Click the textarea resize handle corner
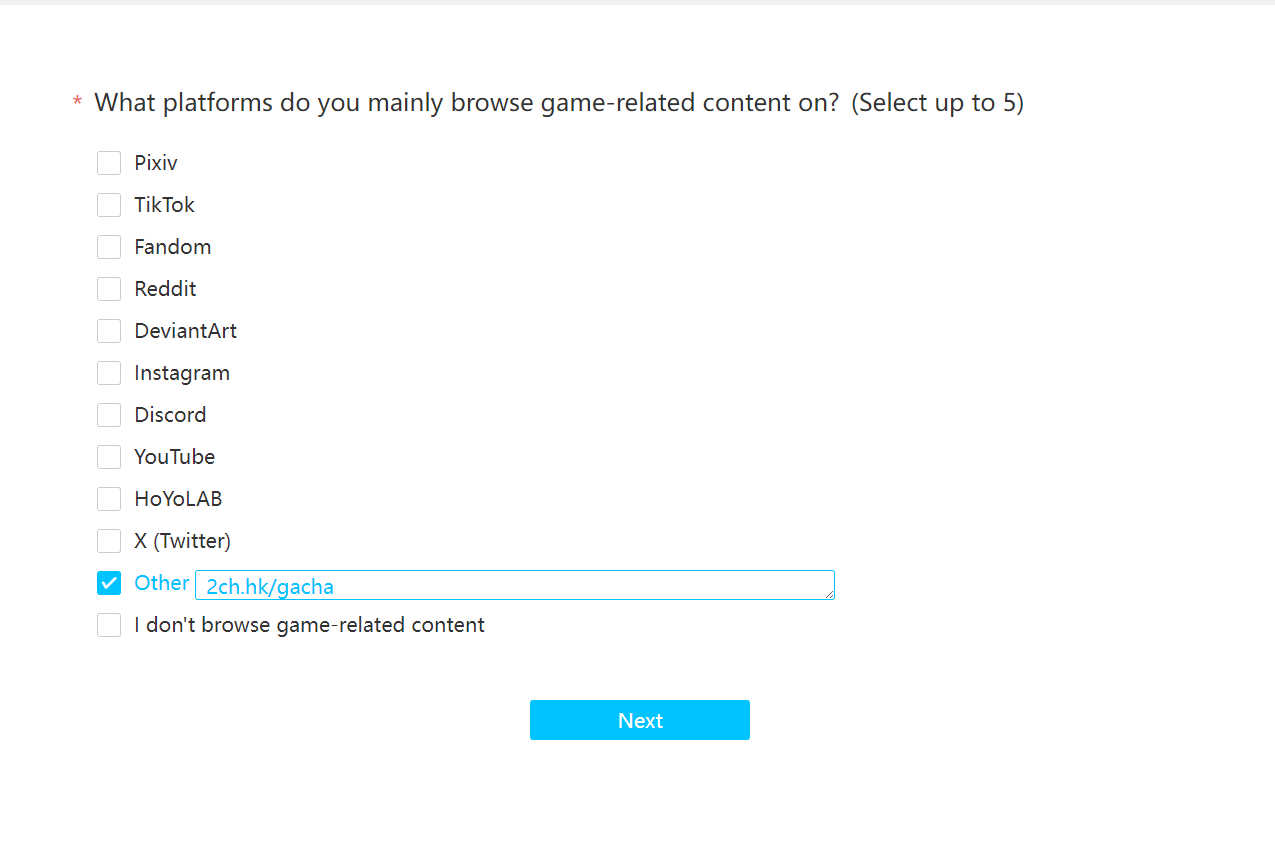Image resolution: width=1275 pixels, height=847 pixels. pyautogui.click(x=829, y=594)
